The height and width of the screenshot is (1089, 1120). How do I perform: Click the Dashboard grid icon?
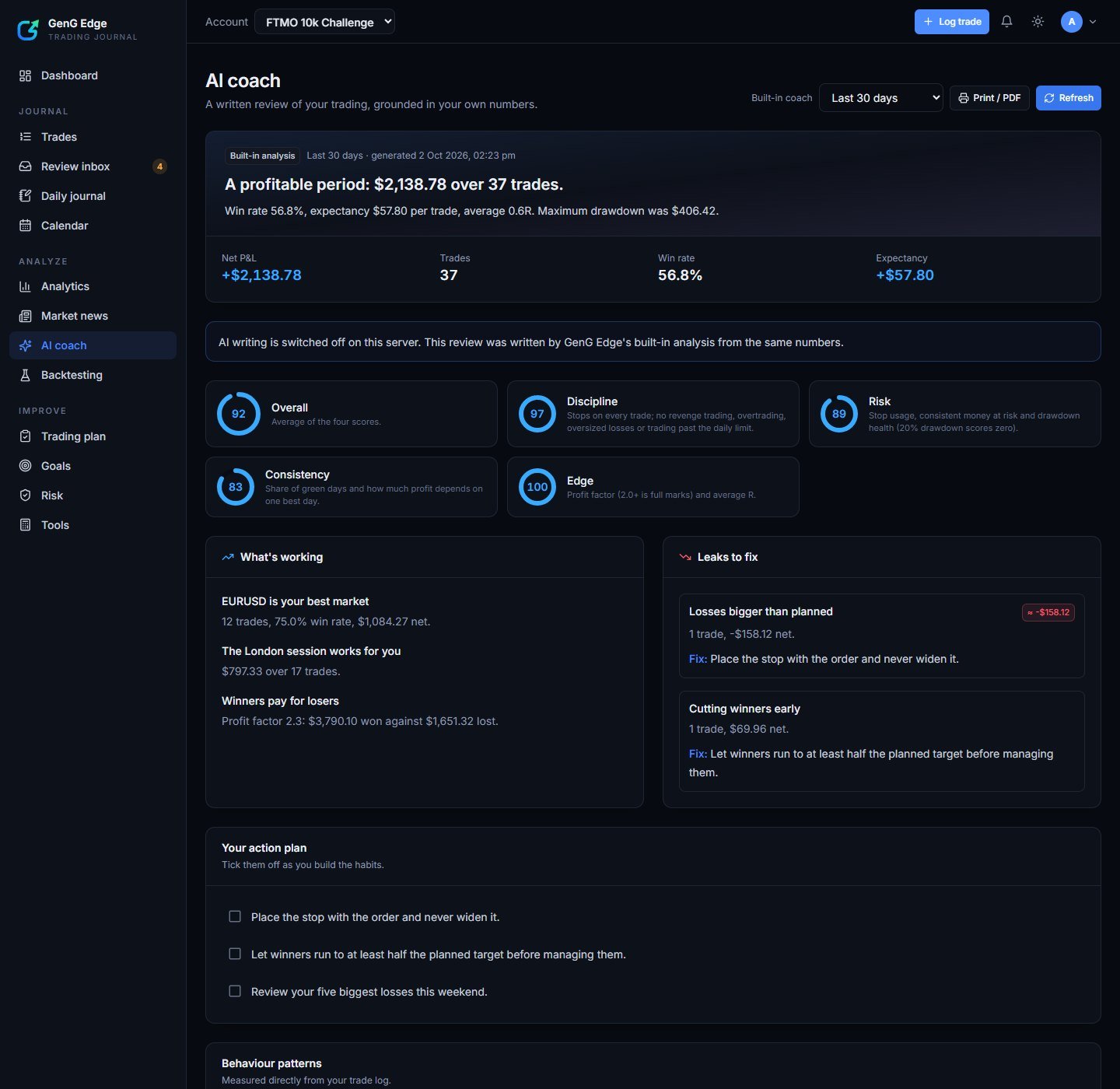point(25,75)
